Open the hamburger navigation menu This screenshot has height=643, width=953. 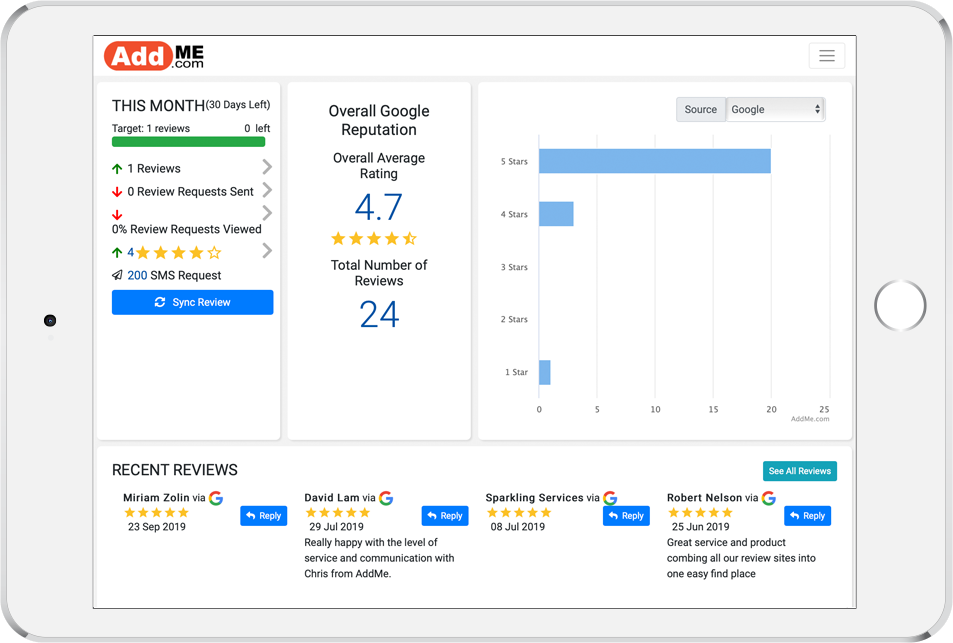826,56
